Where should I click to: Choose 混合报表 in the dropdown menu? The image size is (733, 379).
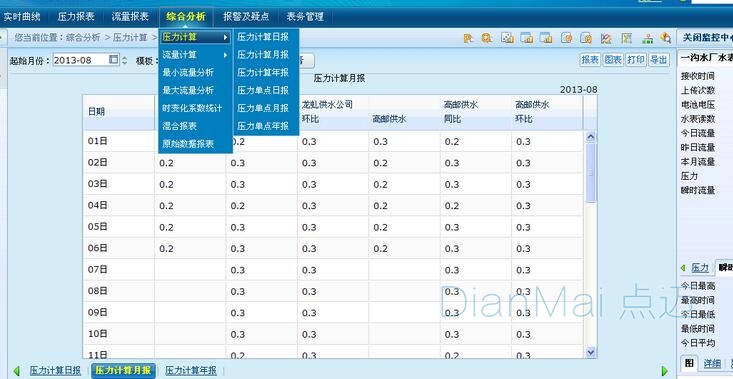180,126
